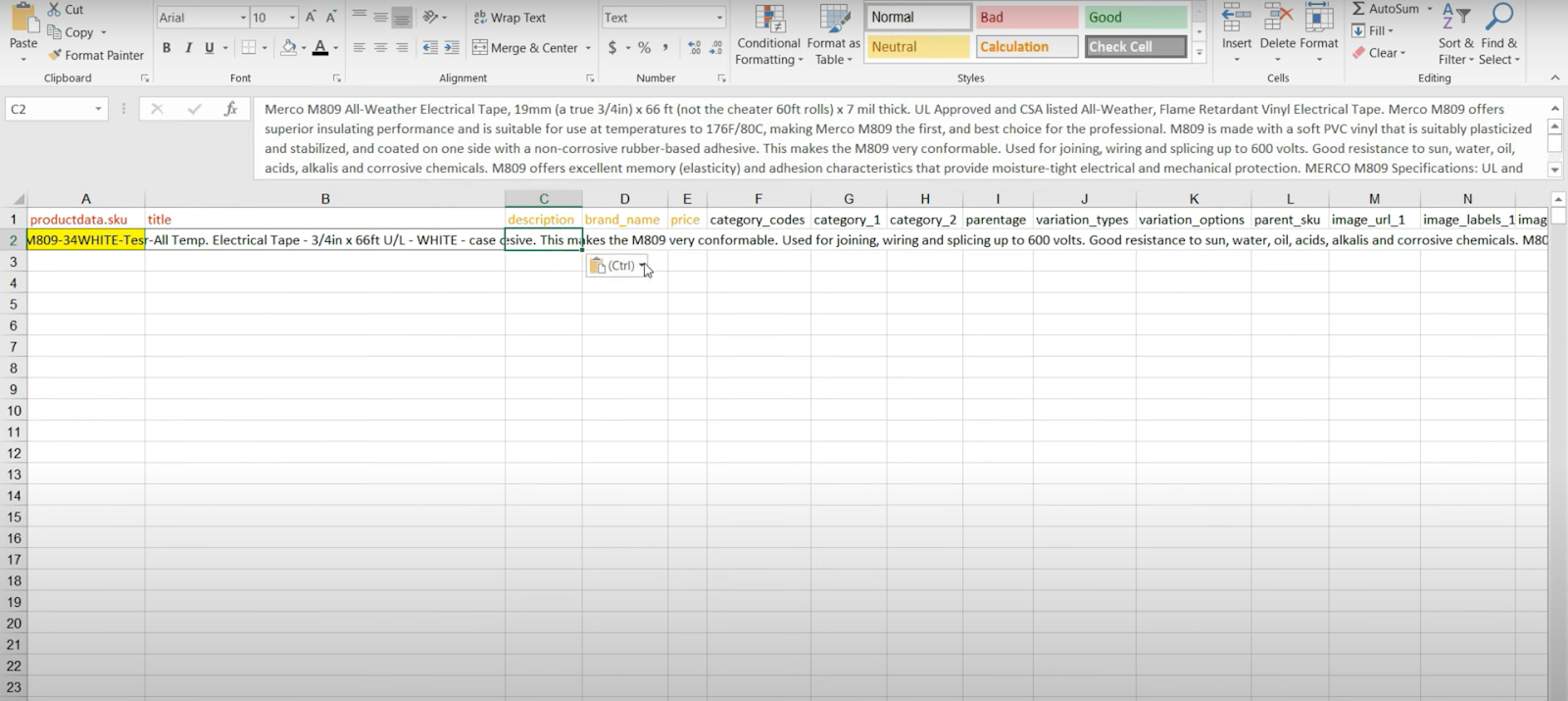Apply font color letter A
The image size is (1568, 701).
click(x=319, y=47)
